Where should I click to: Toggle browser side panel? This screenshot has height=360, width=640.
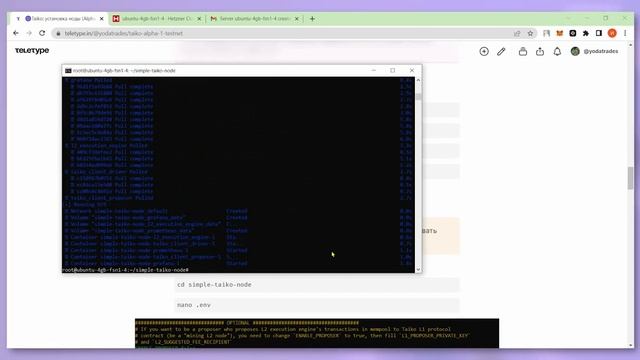pyautogui.click(x=599, y=33)
